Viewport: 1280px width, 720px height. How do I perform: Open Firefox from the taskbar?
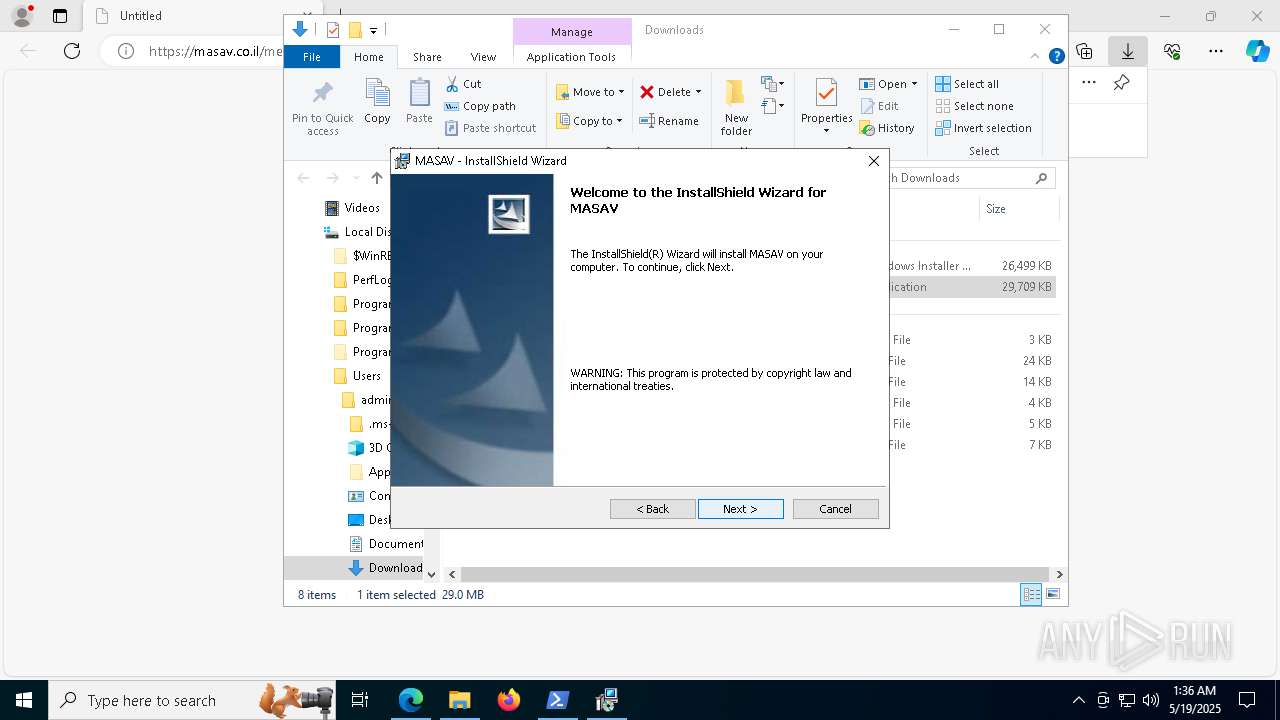coord(508,700)
